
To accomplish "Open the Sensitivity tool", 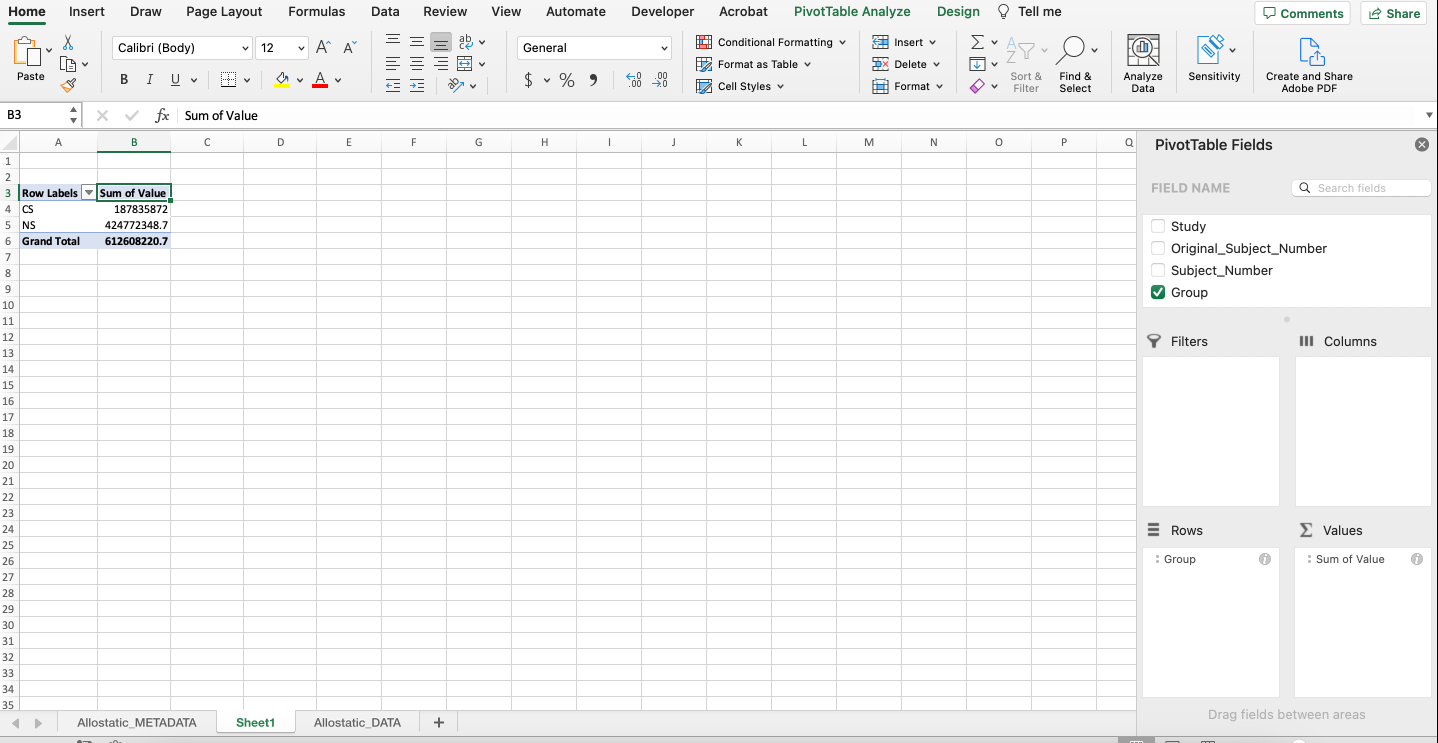I will point(1213,52).
